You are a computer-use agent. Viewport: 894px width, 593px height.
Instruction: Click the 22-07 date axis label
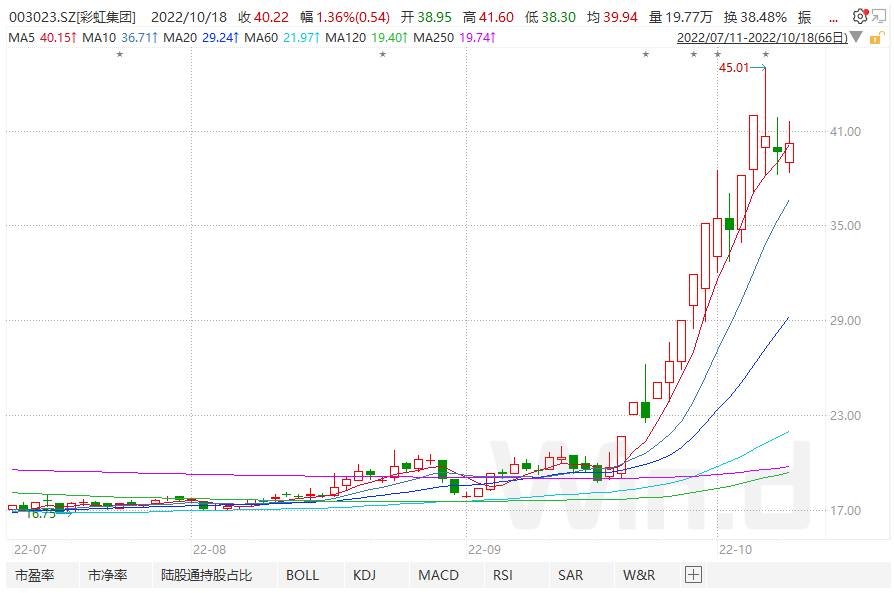point(30,550)
